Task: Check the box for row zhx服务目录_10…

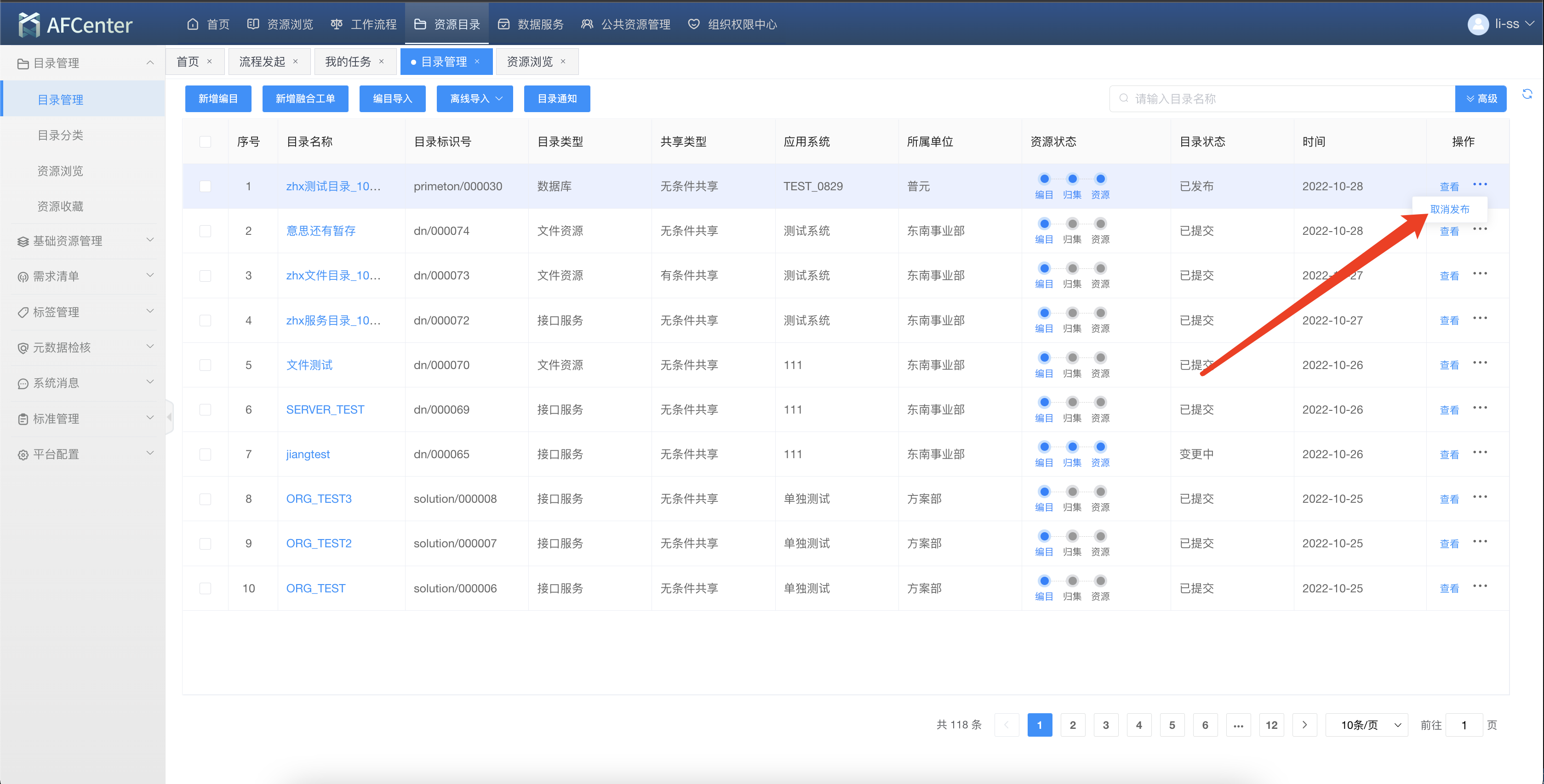Action: tap(205, 320)
